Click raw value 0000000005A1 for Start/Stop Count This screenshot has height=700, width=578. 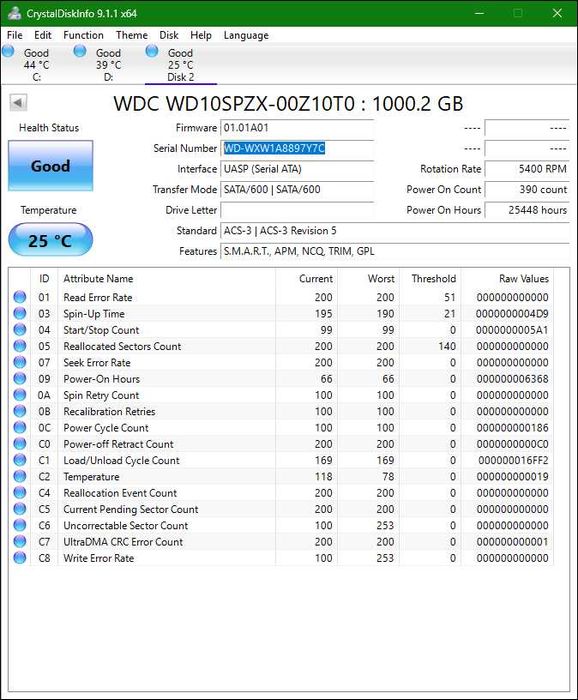pyautogui.click(x=512, y=330)
